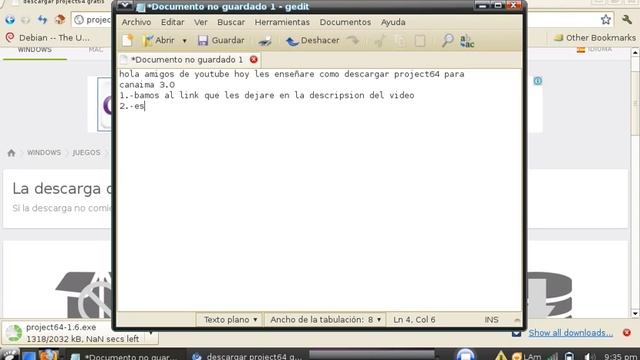Open the Archivo menu
The width and height of the screenshot is (640, 360).
tap(136, 22)
